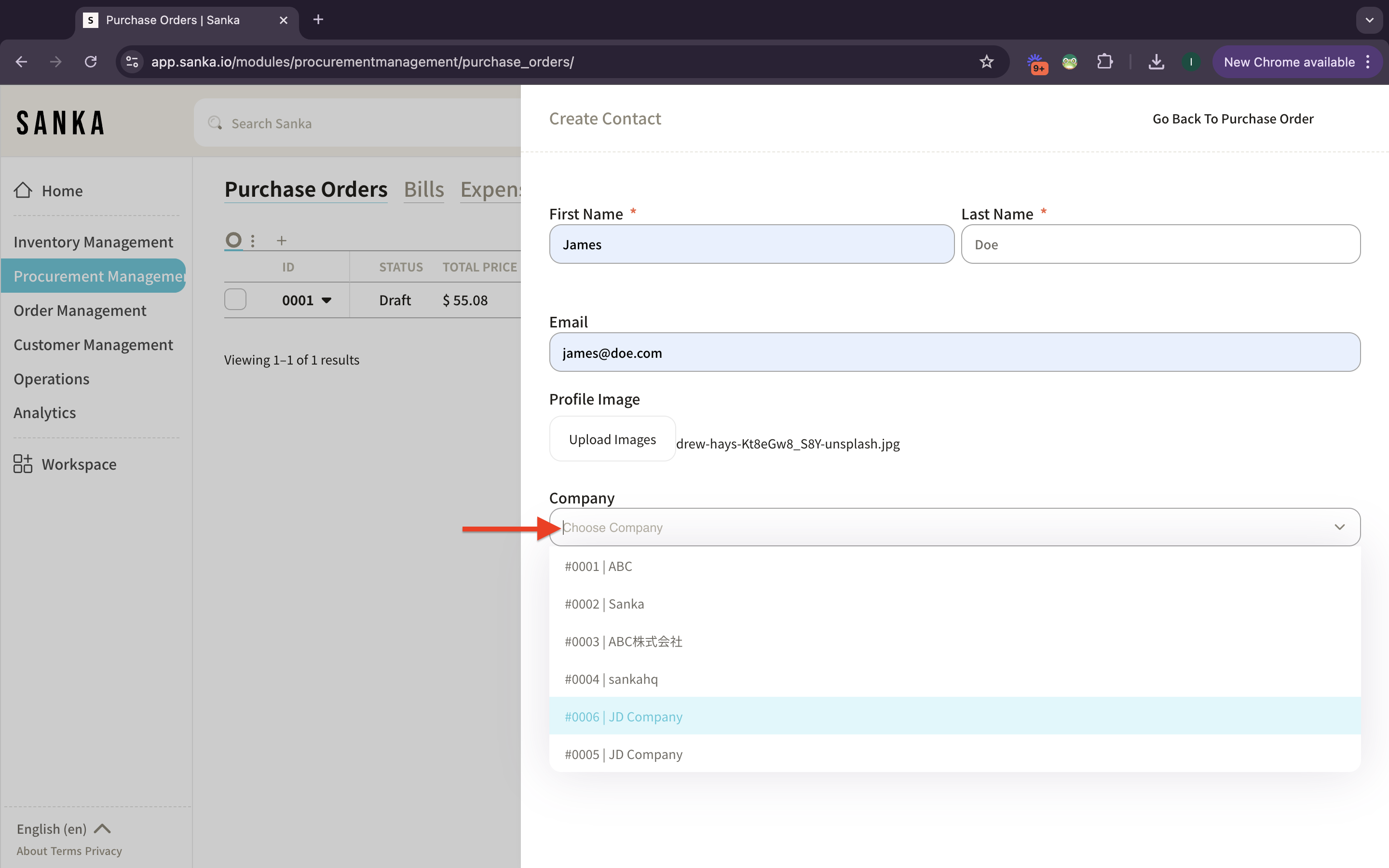Open the Chrome profile avatar
The height and width of the screenshot is (868, 1389).
pyautogui.click(x=1191, y=62)
